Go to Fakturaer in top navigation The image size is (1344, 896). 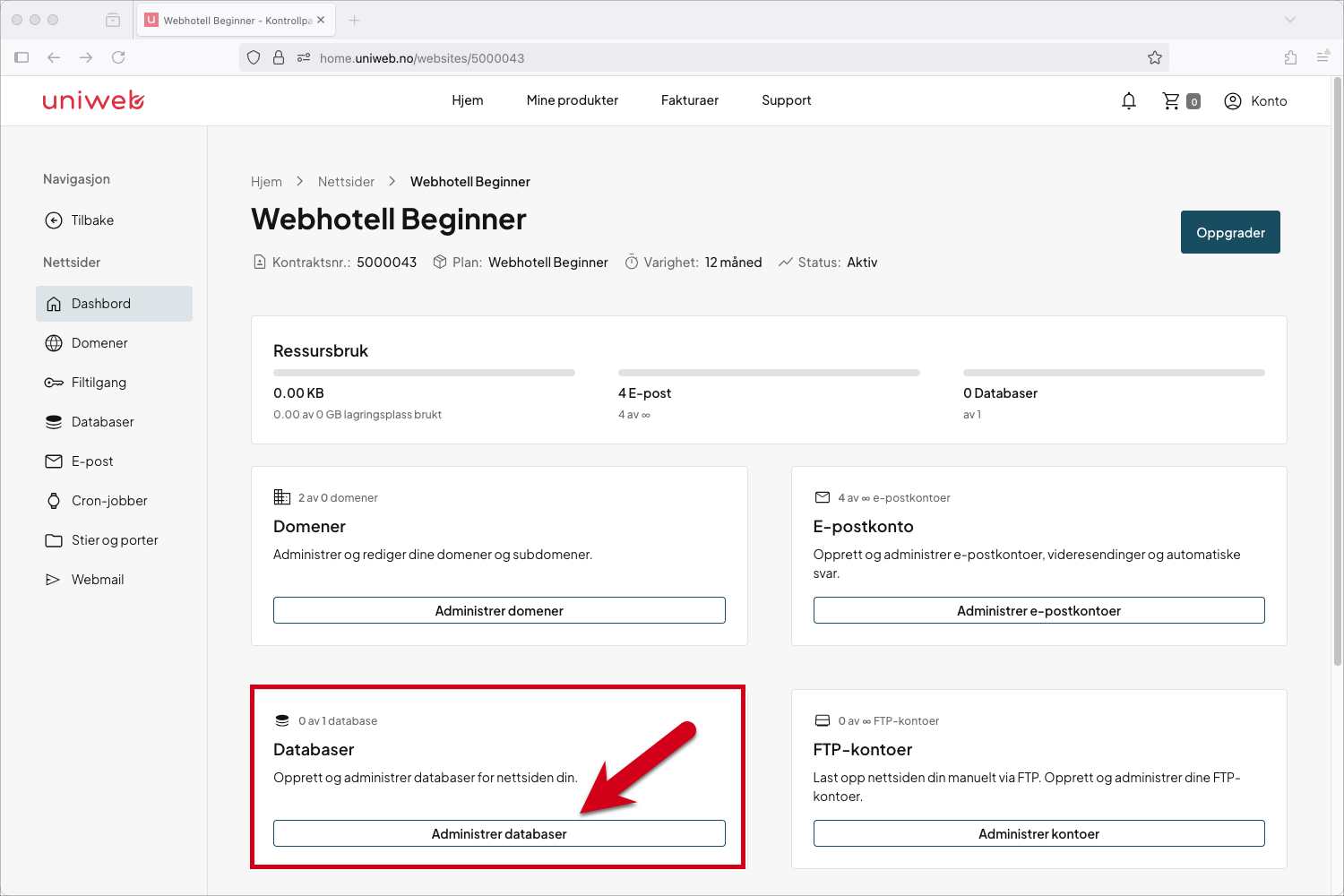coord(690,100)
